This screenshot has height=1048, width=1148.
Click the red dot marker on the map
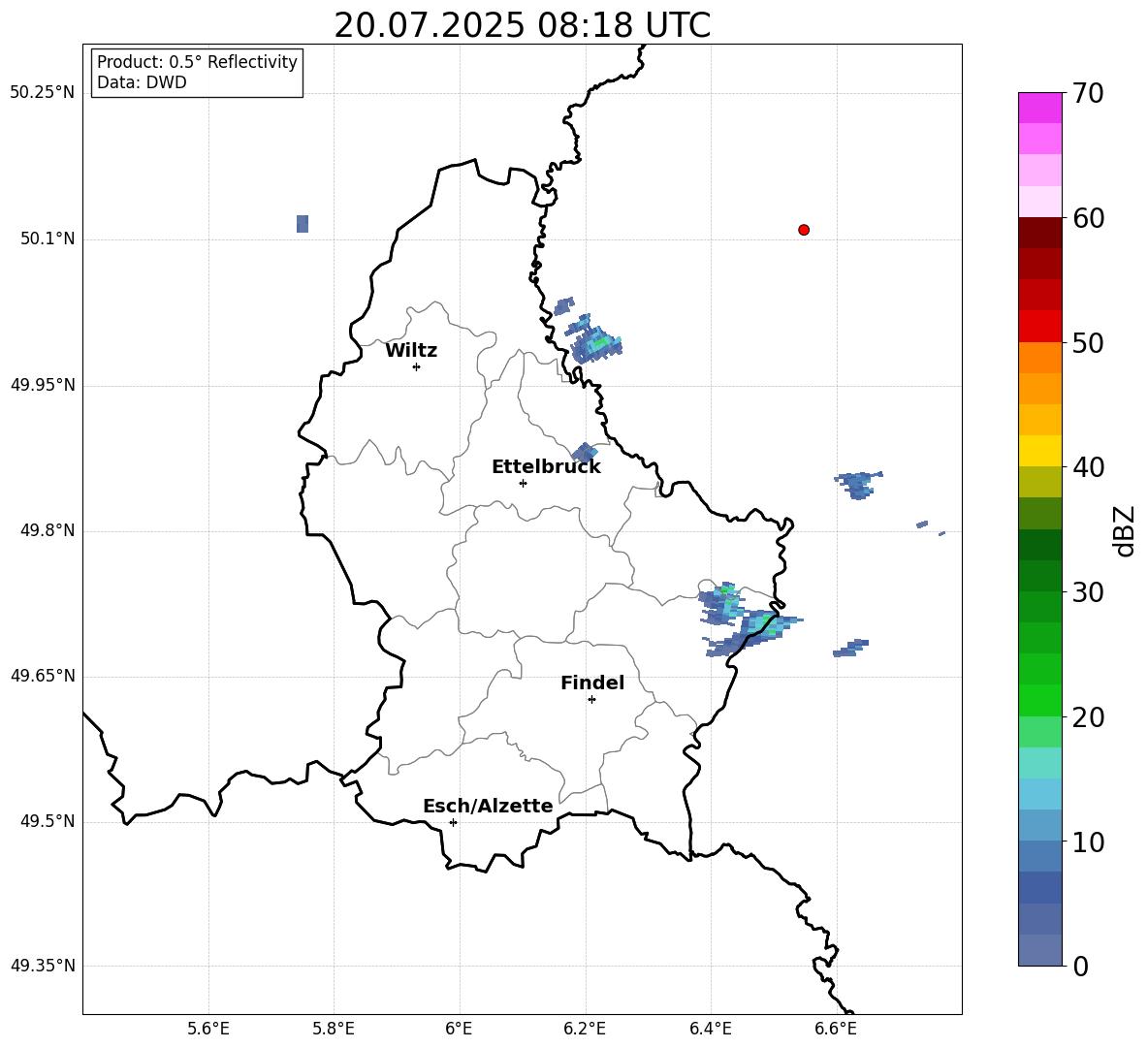(804, 230)
